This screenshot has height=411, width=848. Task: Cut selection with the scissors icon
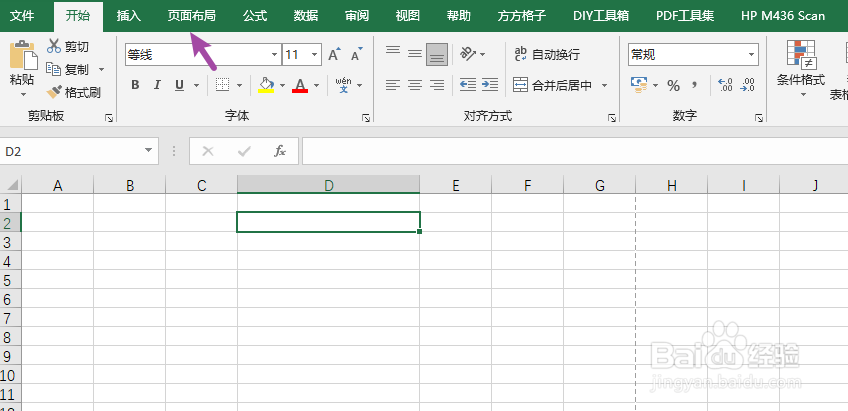pyautogui.click(x=54, y=47)
